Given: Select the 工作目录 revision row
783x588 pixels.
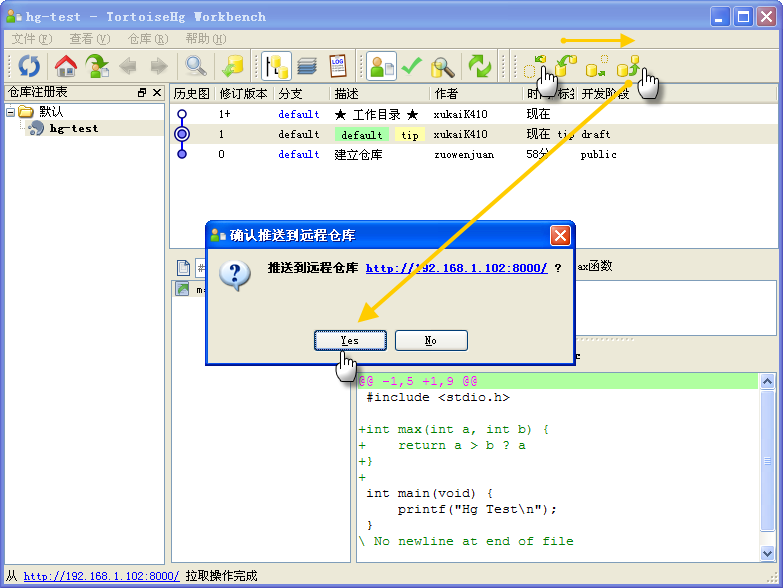Looking at the screenshot, I should [x=473, y=114].
